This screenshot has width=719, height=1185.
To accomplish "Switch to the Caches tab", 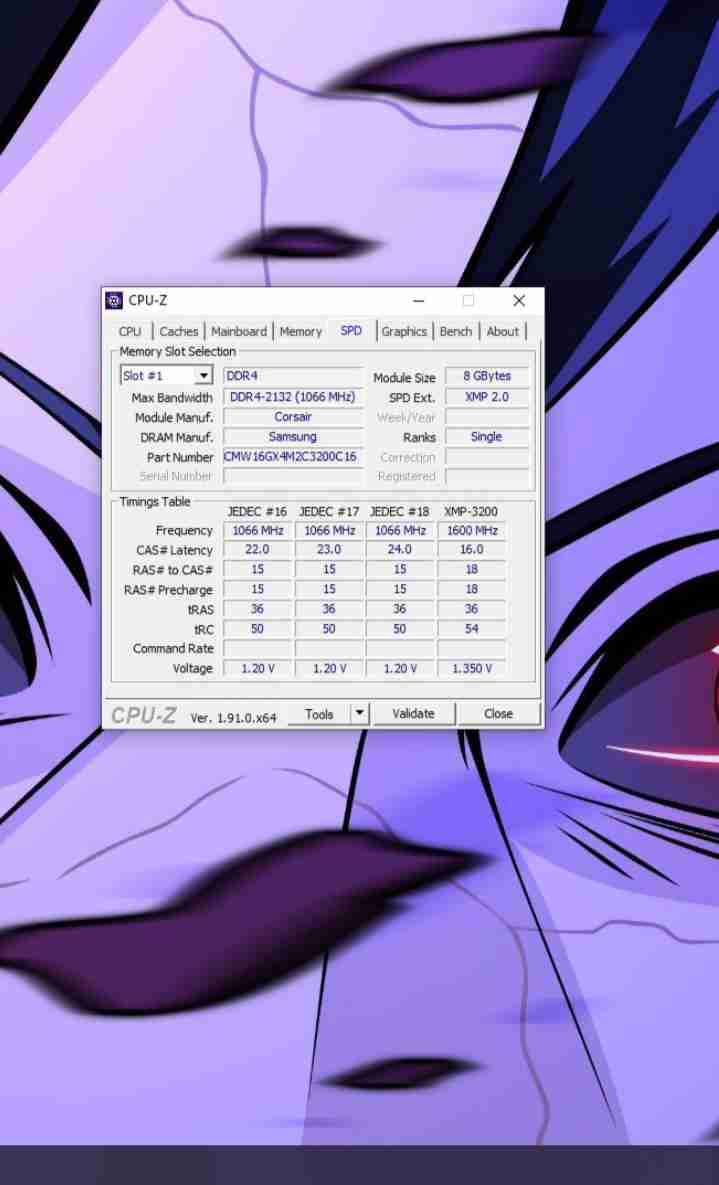I will coord(179,331).
